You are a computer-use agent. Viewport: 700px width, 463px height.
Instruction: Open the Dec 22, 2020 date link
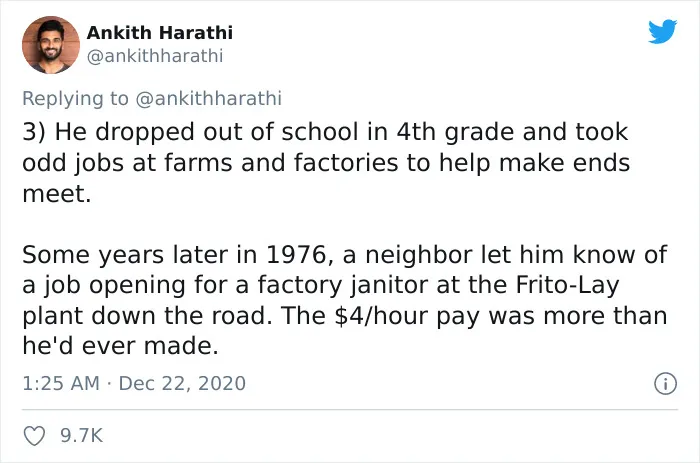pos(182,384)
